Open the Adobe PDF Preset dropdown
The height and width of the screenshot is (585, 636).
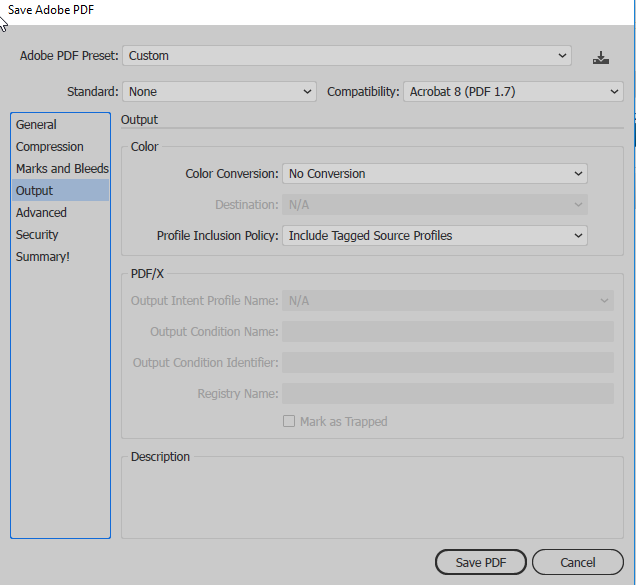click(347, 56)
